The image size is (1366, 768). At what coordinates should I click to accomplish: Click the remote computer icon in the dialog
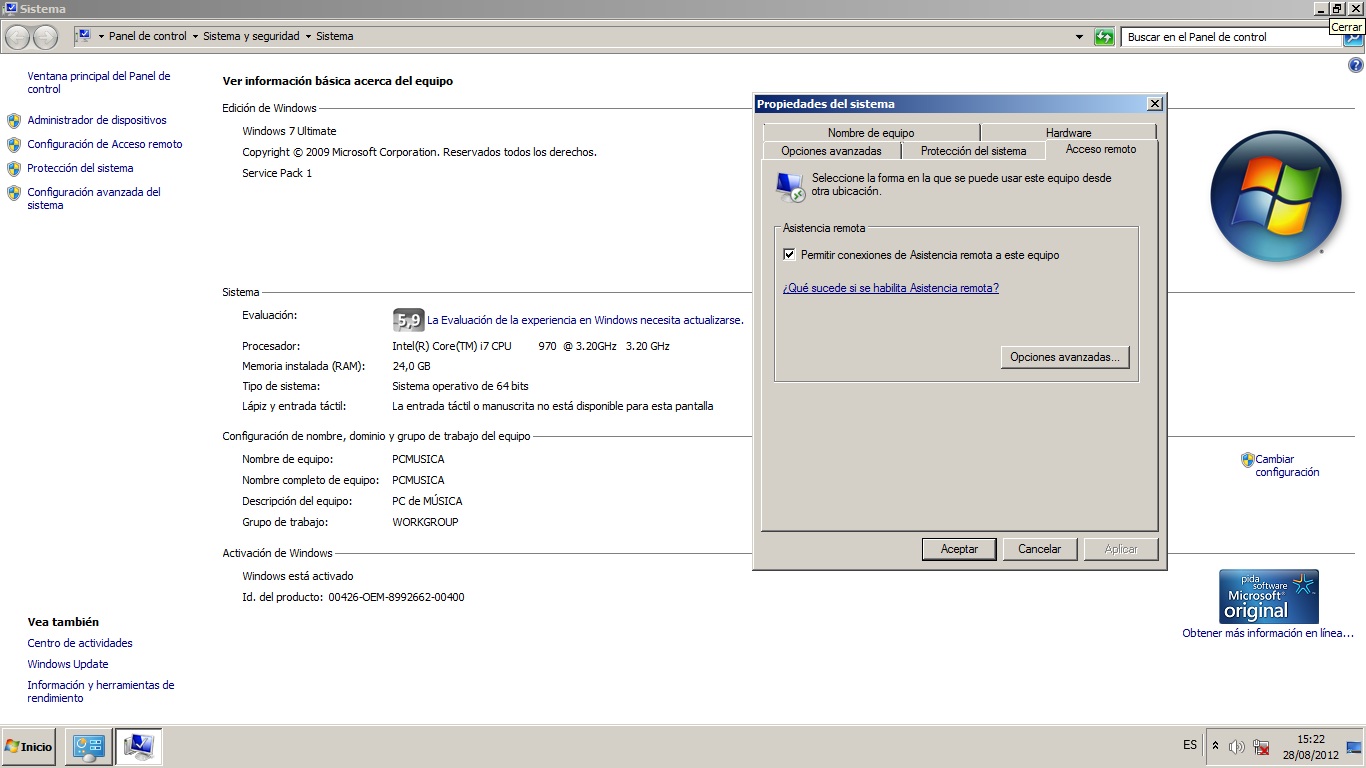791,186
